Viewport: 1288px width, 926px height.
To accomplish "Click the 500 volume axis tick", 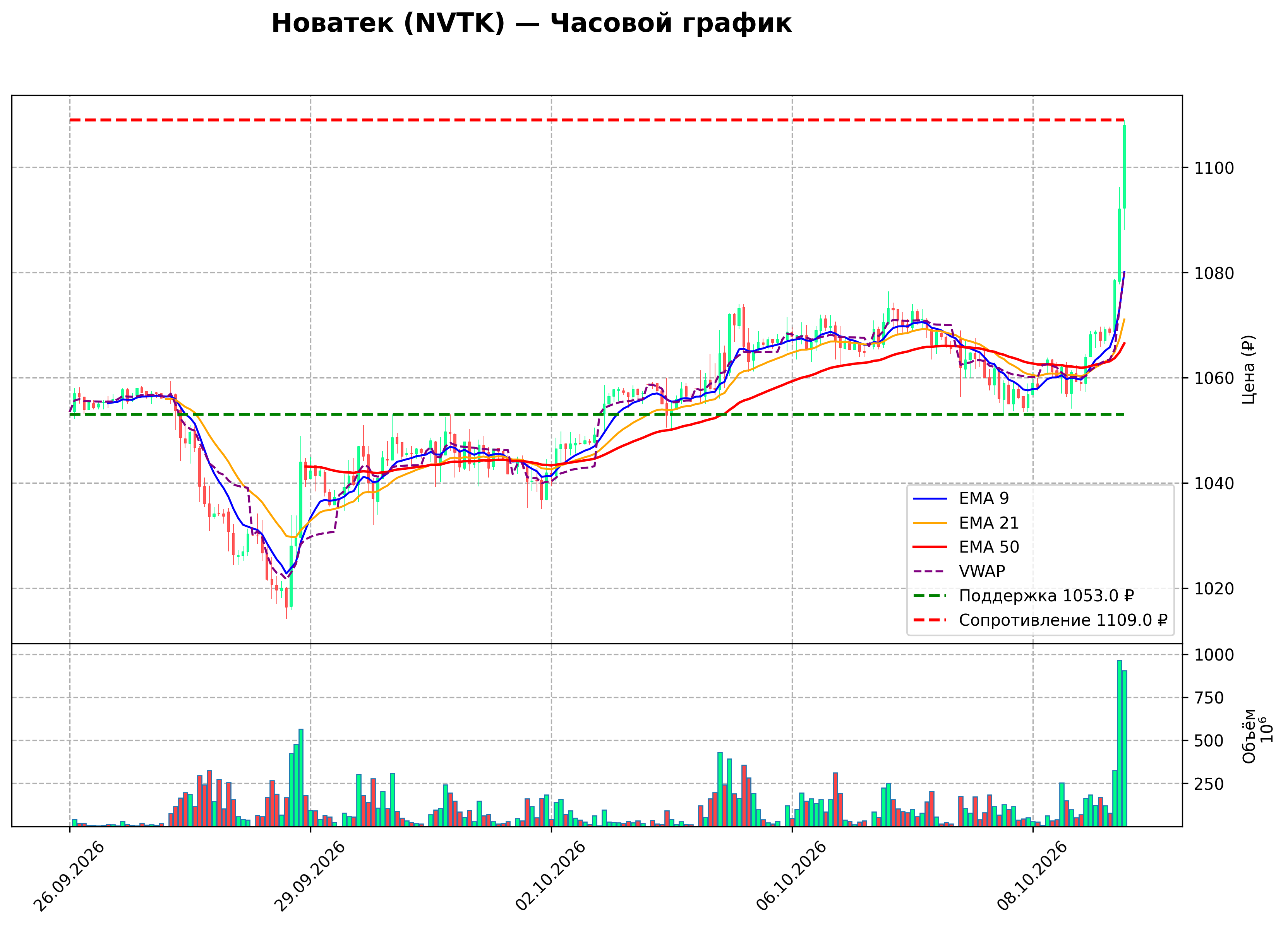I will tap(1209, 741).
